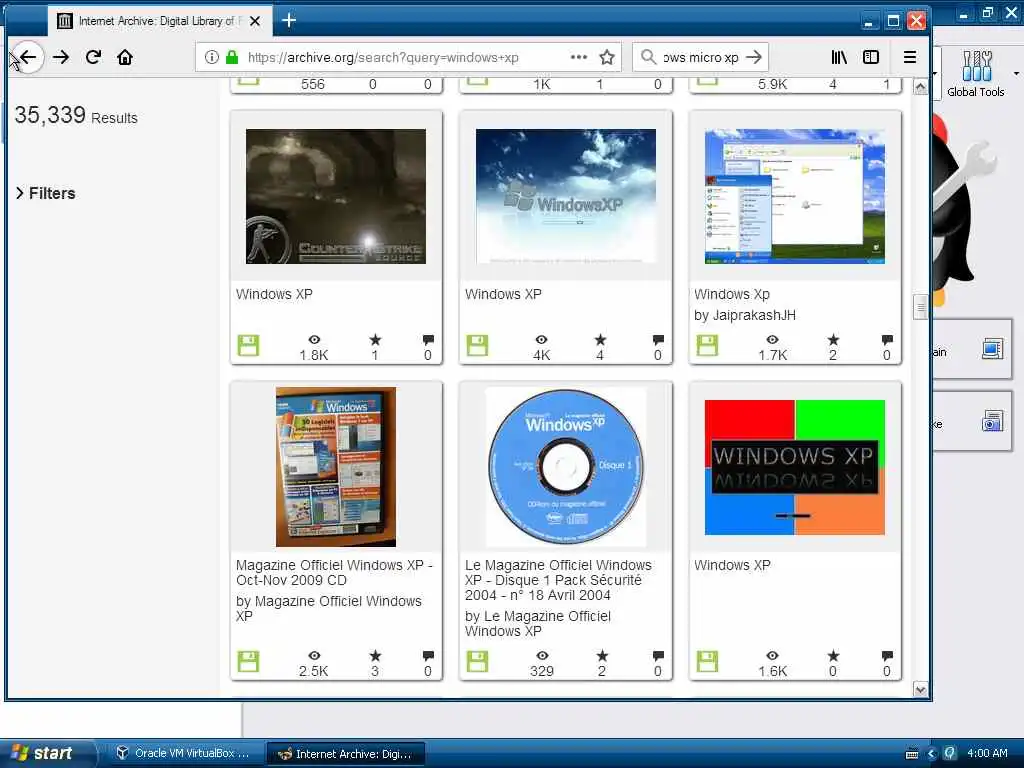Screen dimensions: 1024x768
Task: Click software floppy icon on 4K views card
Action: (x=477, y=345)
